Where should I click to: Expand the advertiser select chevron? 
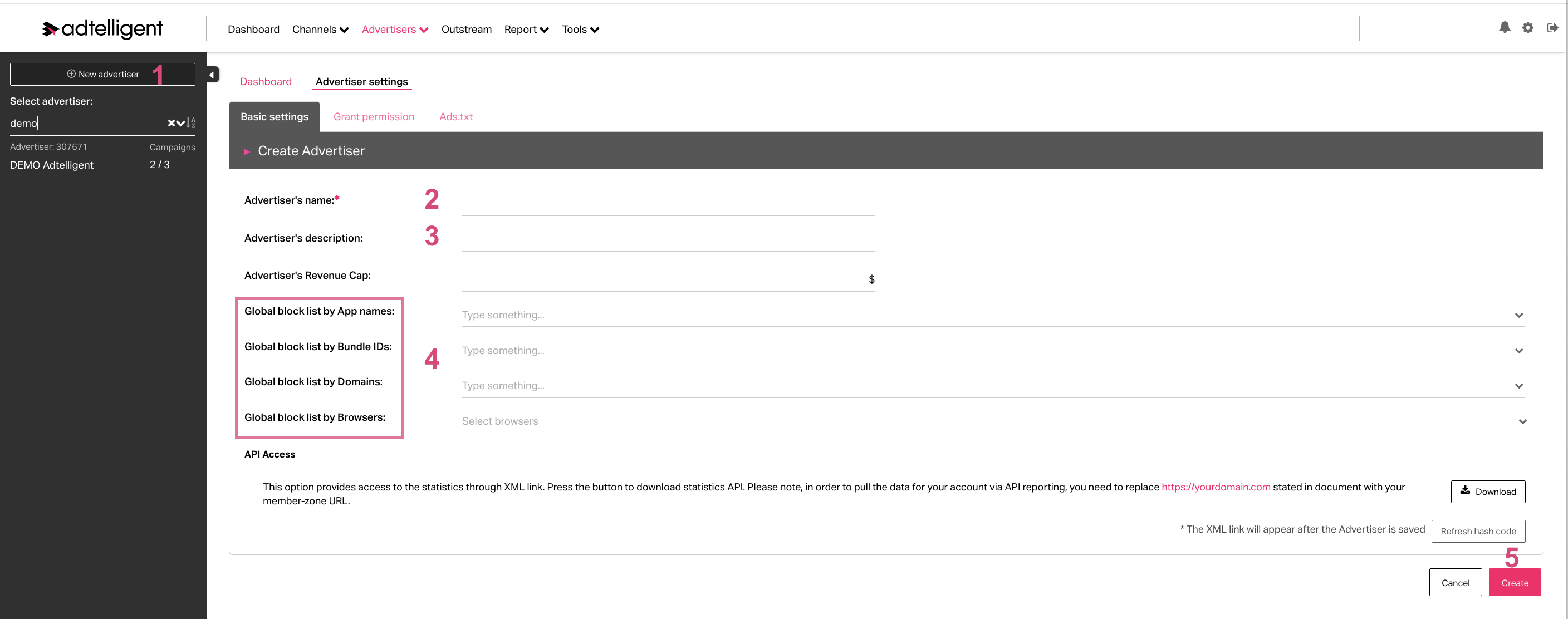(x=181, y=123)
